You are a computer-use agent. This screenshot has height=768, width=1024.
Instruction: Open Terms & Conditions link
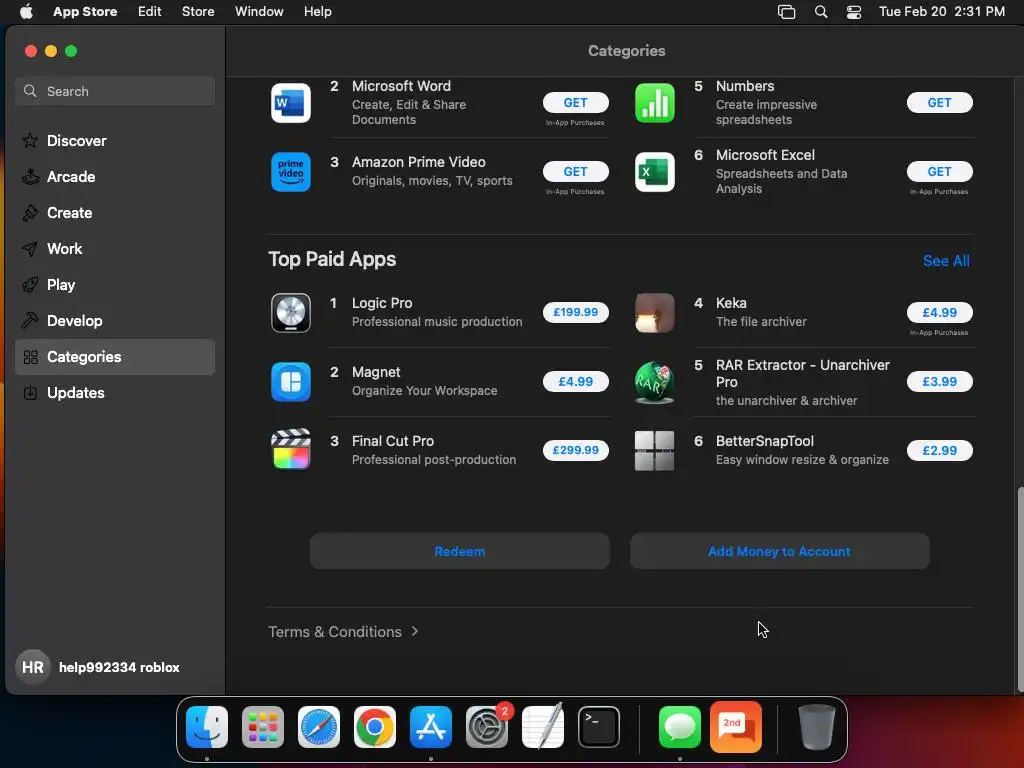tap(335, 632)
